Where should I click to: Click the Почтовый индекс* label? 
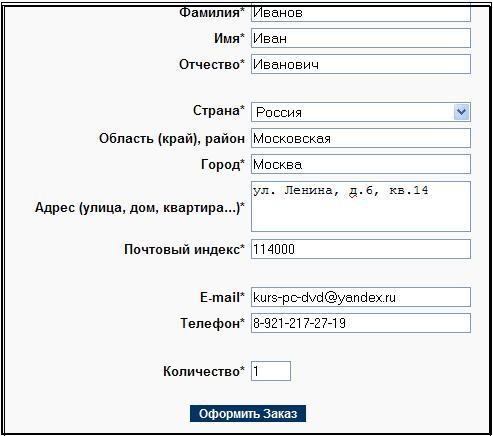click(x=184, y=249)
